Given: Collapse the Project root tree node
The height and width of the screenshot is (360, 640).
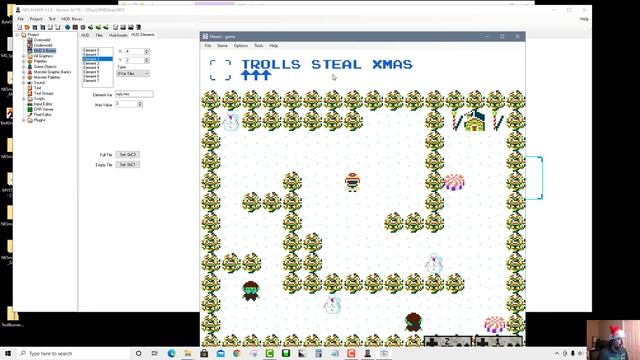Looking at the screenshot, I should (x=17, y=35).
